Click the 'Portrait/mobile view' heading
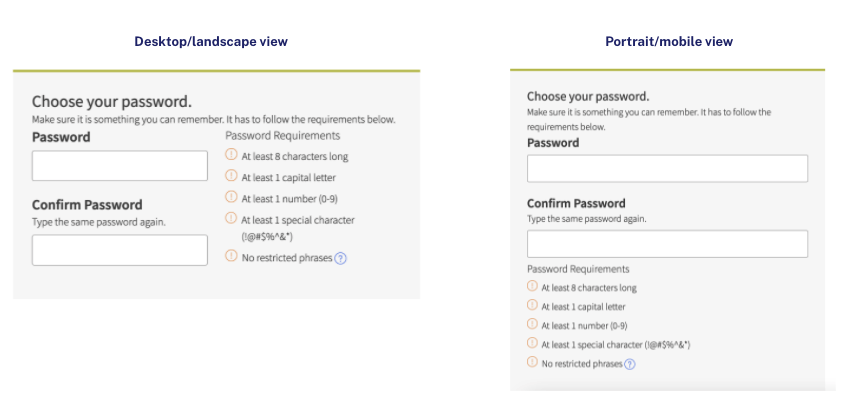 [668, 41]
